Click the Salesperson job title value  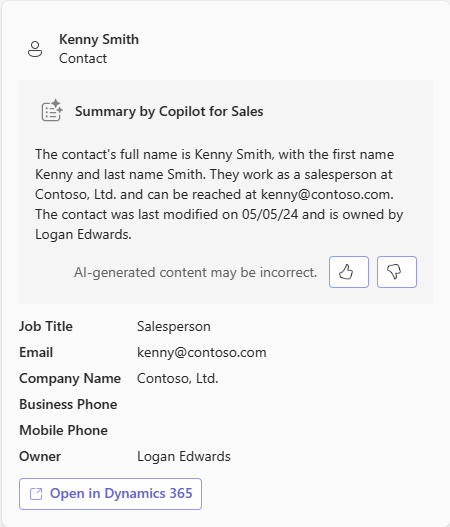(x=174, y=327)
